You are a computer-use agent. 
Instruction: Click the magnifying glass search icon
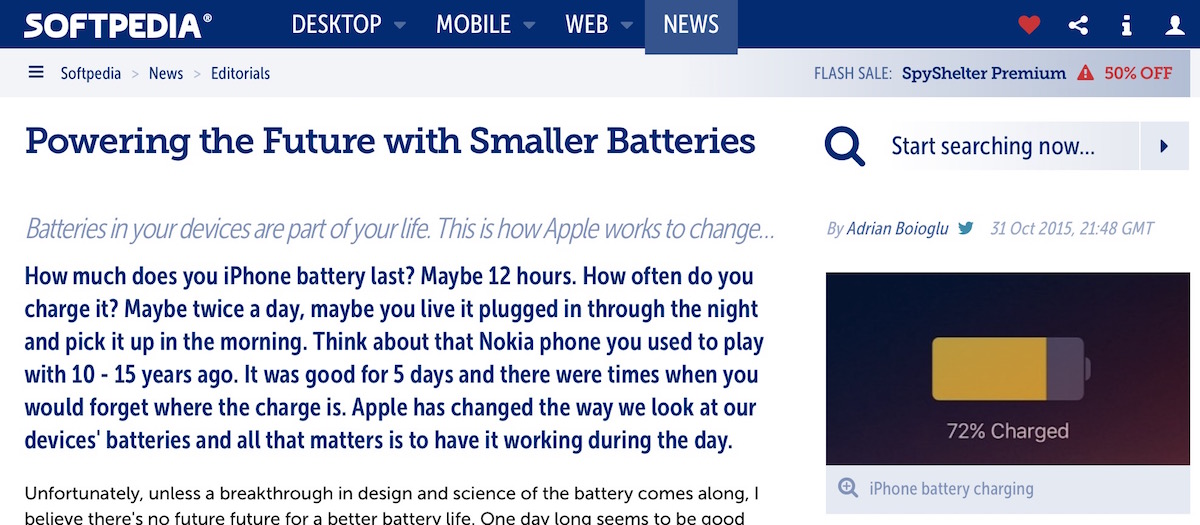click(x=845, y=147)
